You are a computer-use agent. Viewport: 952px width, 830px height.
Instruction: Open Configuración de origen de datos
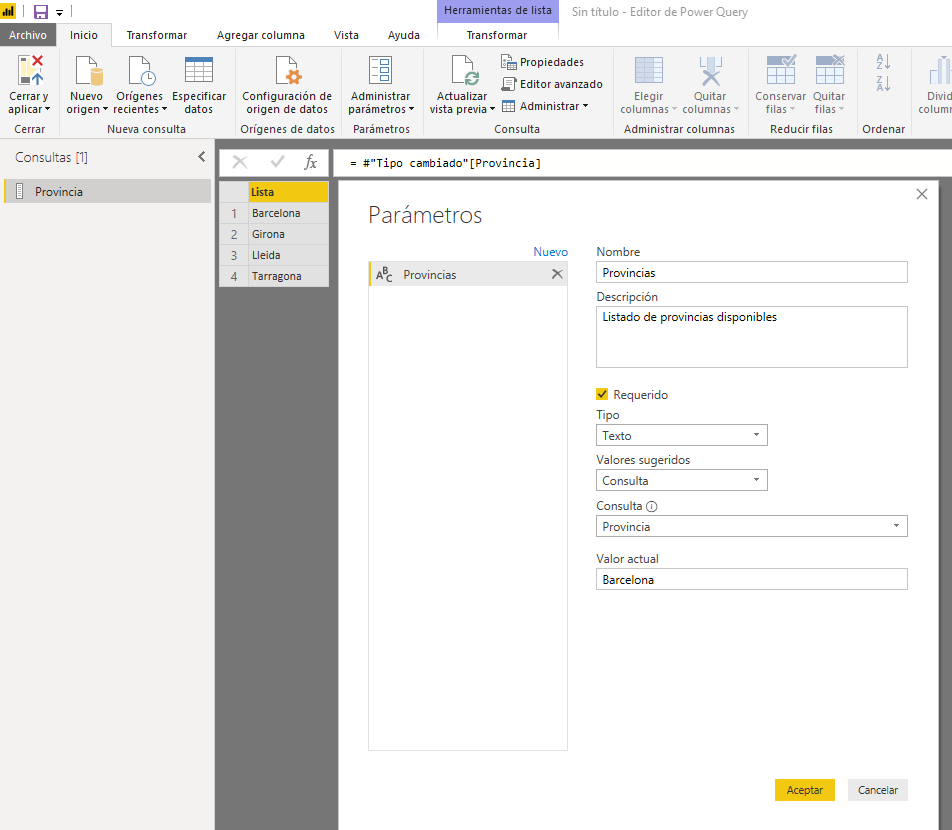pyautogui.click(x=286, y=72)
